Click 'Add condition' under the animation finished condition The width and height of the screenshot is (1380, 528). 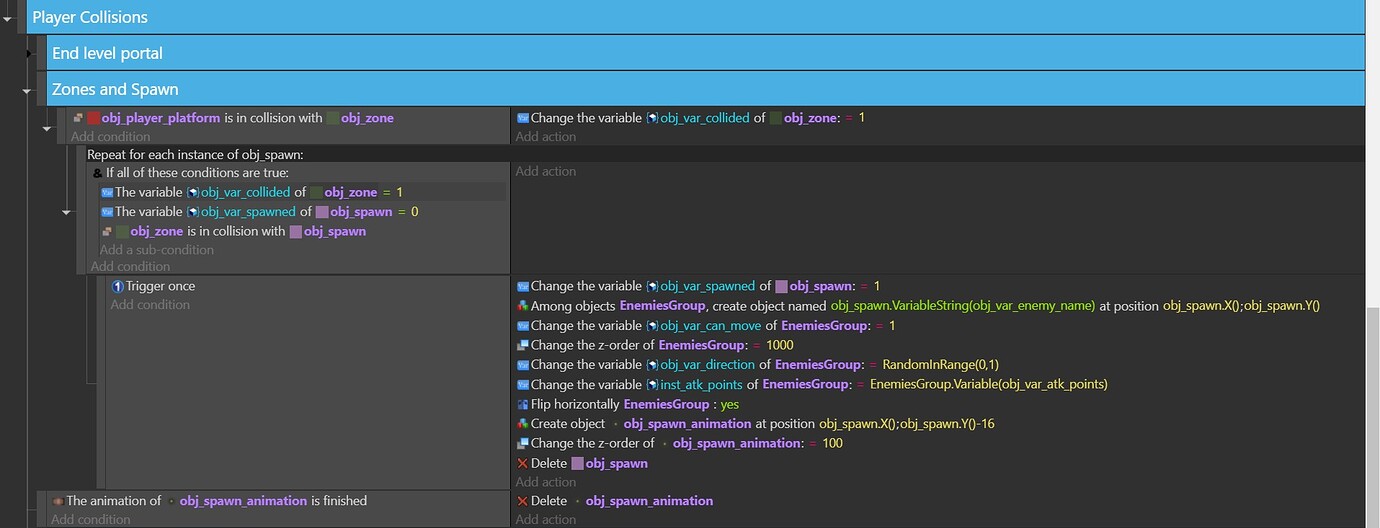(91, 519)
